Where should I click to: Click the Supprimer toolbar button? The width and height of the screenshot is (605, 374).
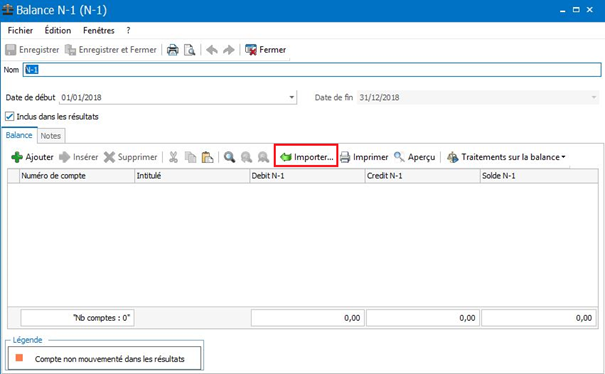[x=131, y=157]
